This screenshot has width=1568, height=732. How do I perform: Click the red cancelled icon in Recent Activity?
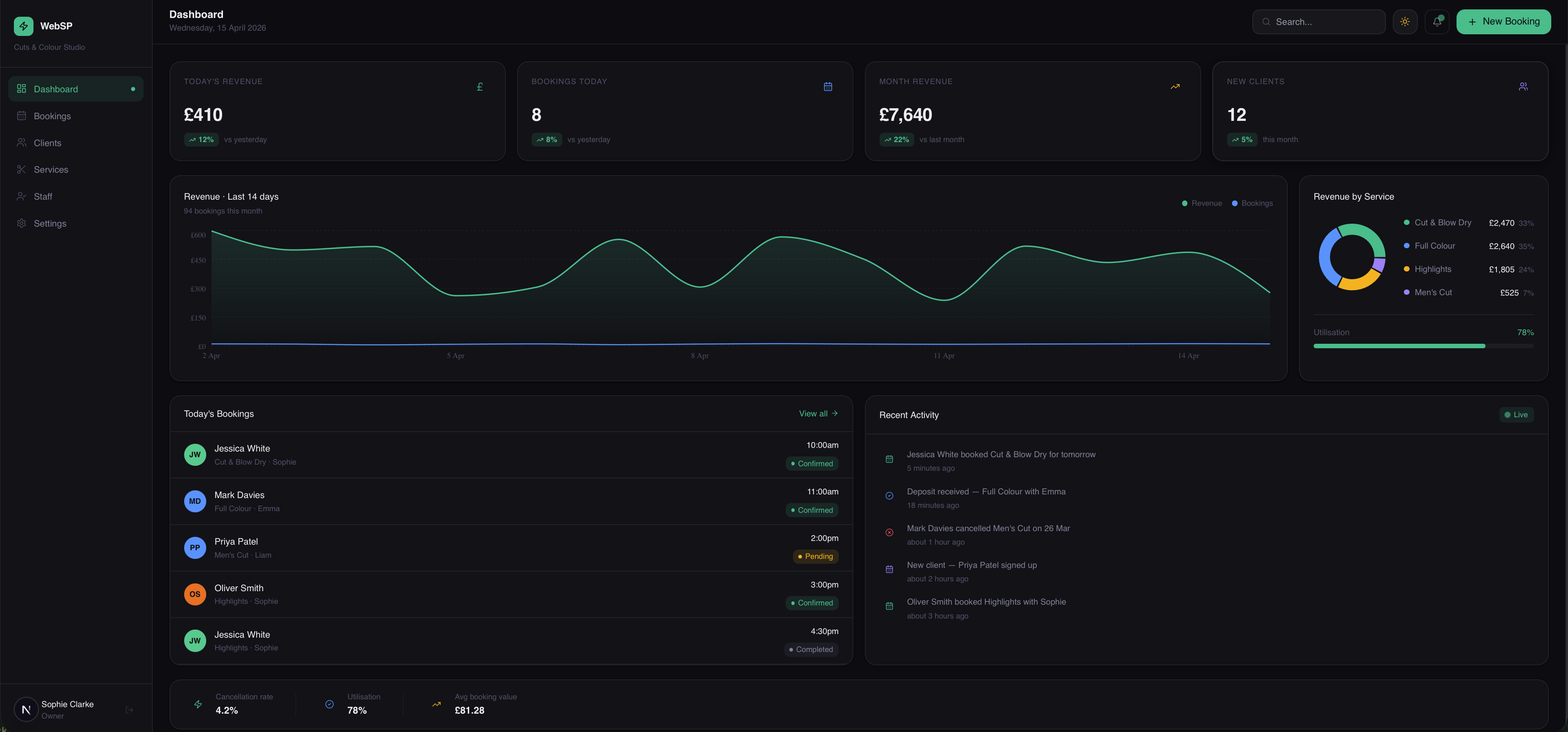tap(889, 532)
